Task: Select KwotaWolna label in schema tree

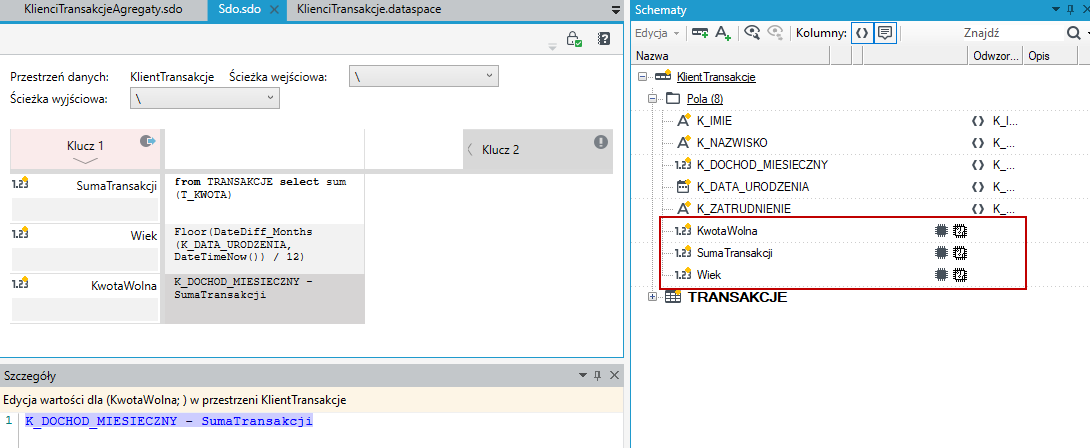Action: point(726,231)
